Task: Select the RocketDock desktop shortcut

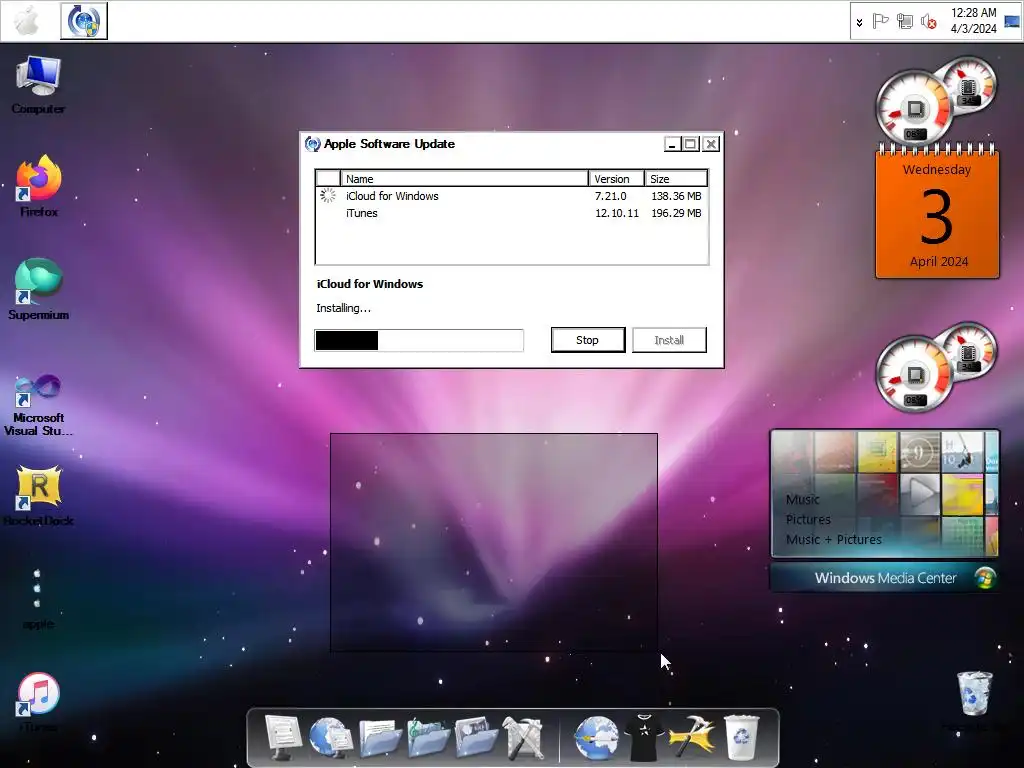Action: pos(39,495)
